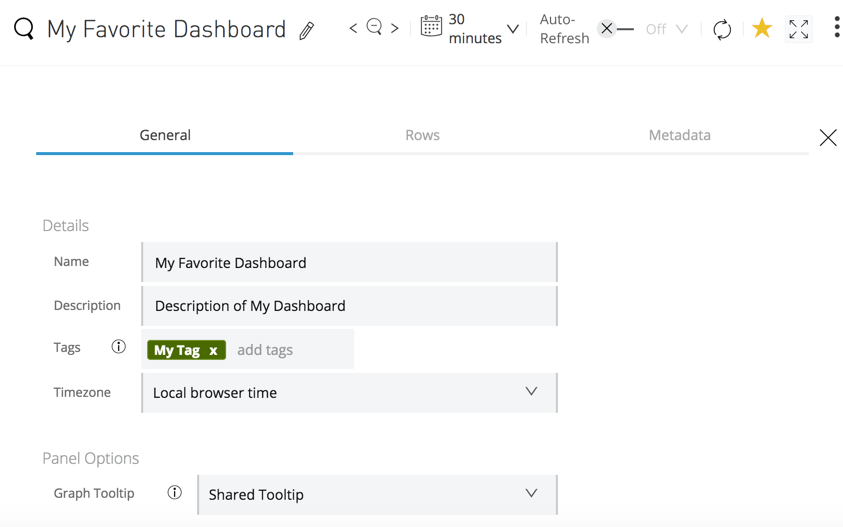
Task: Shift time range back with left arrow
Action: click(353, 29)
